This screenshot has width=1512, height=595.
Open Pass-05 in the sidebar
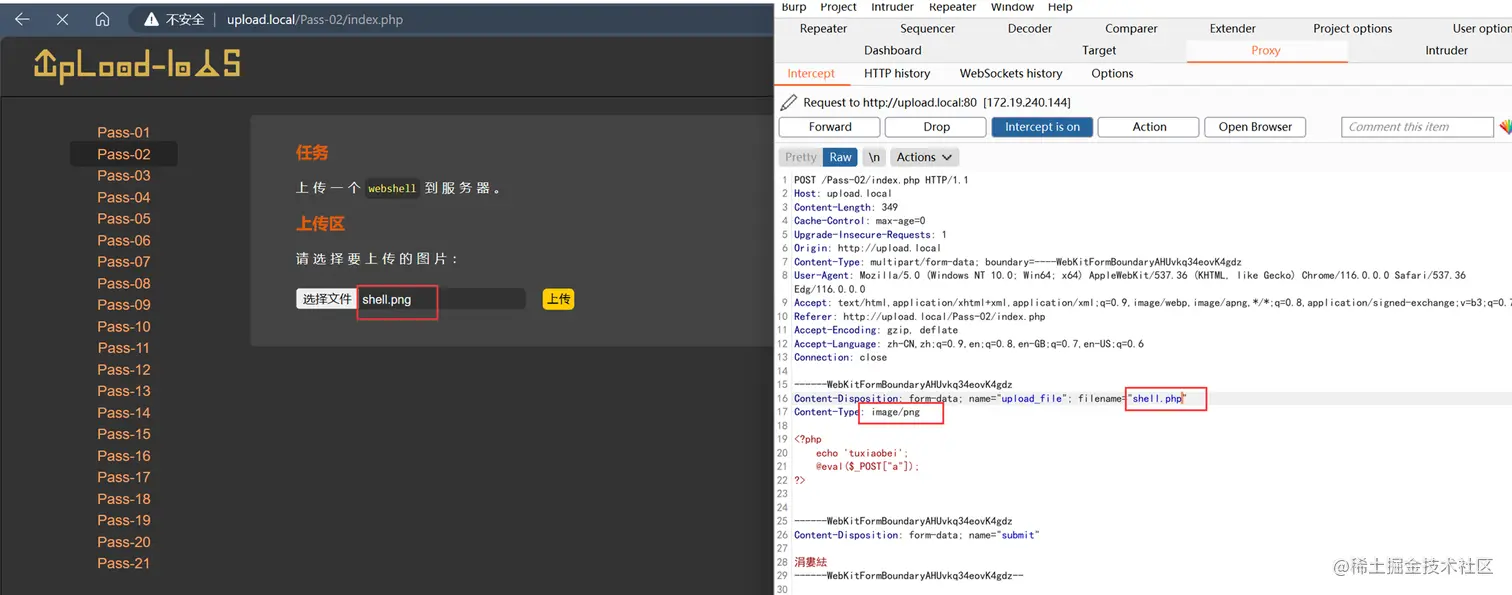click(x=124, y=218)
